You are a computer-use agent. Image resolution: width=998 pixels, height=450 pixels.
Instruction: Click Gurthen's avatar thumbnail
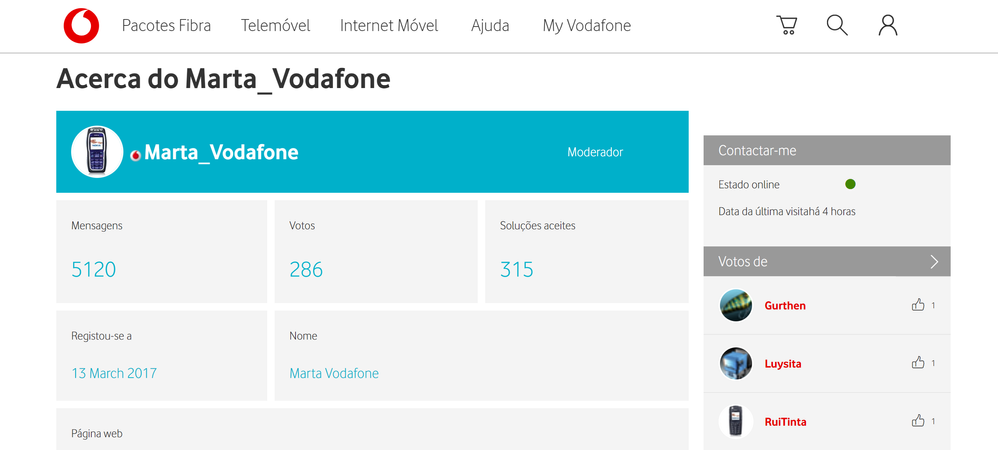click(x=736, y=305)
